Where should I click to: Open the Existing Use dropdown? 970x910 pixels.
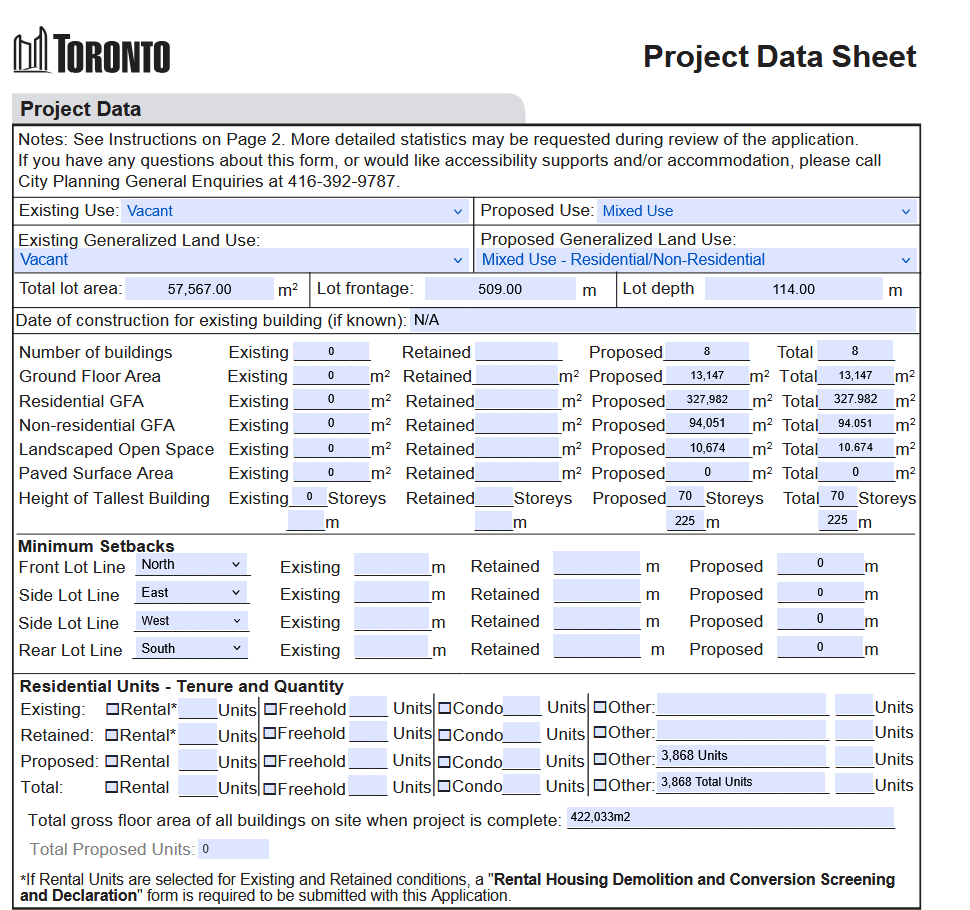[x=294, y=211]
